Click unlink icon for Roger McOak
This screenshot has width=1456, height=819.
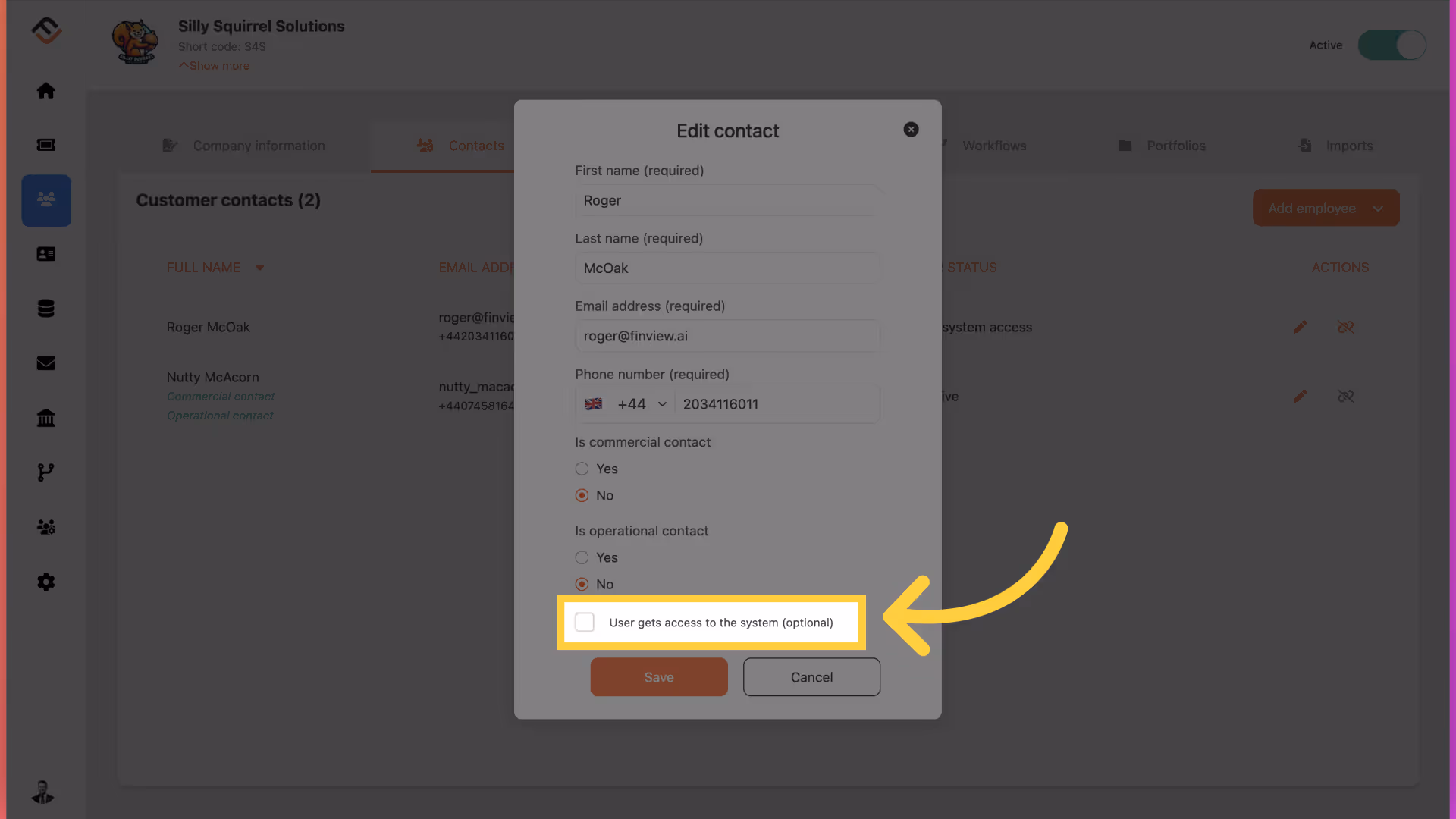pos(1345,327)
